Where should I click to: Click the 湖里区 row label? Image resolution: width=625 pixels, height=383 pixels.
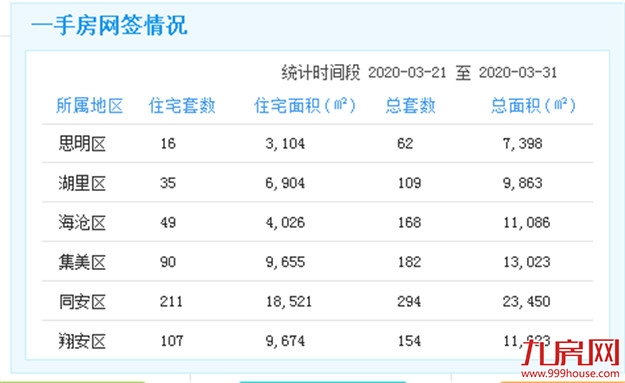pos(82,183)
